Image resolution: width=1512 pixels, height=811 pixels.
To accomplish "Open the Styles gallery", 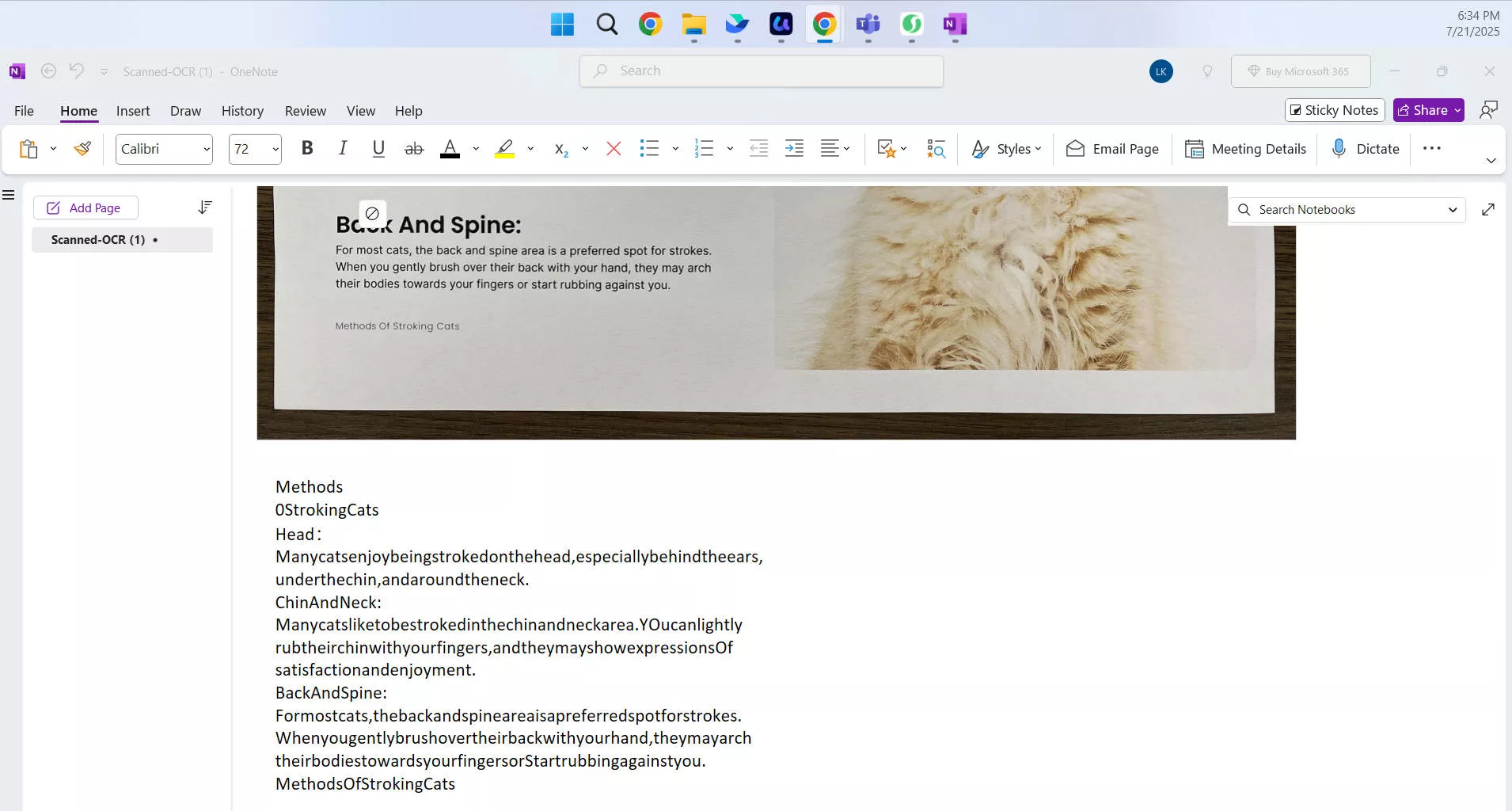I will coord(1007,149).
